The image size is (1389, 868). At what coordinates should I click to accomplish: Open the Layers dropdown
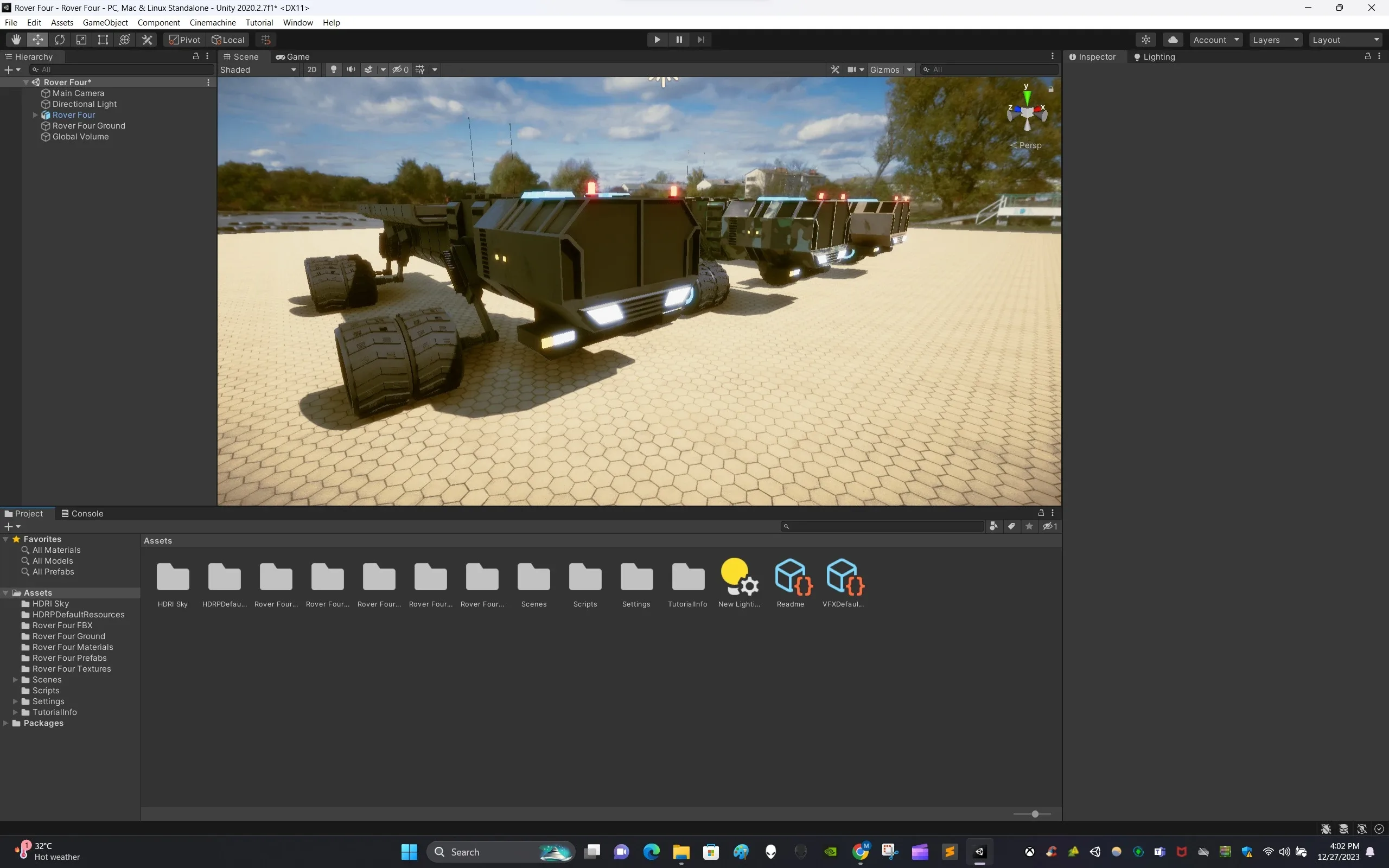1276,40
